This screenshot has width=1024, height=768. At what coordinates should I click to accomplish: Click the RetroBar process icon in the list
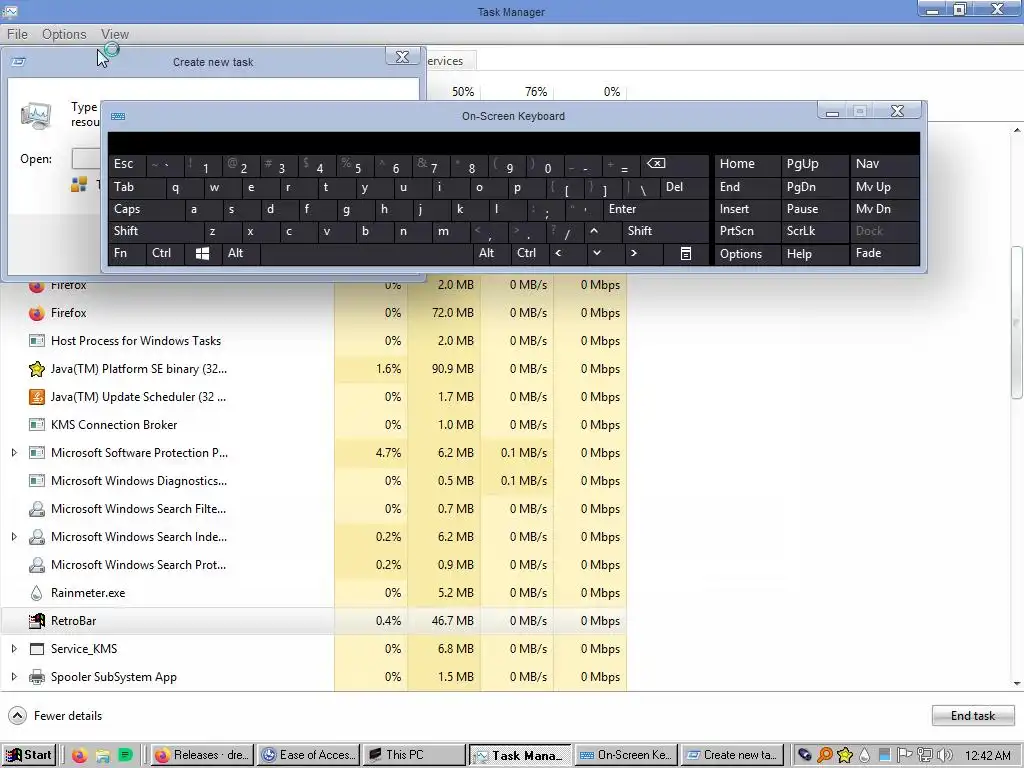[x=37, y=621]
